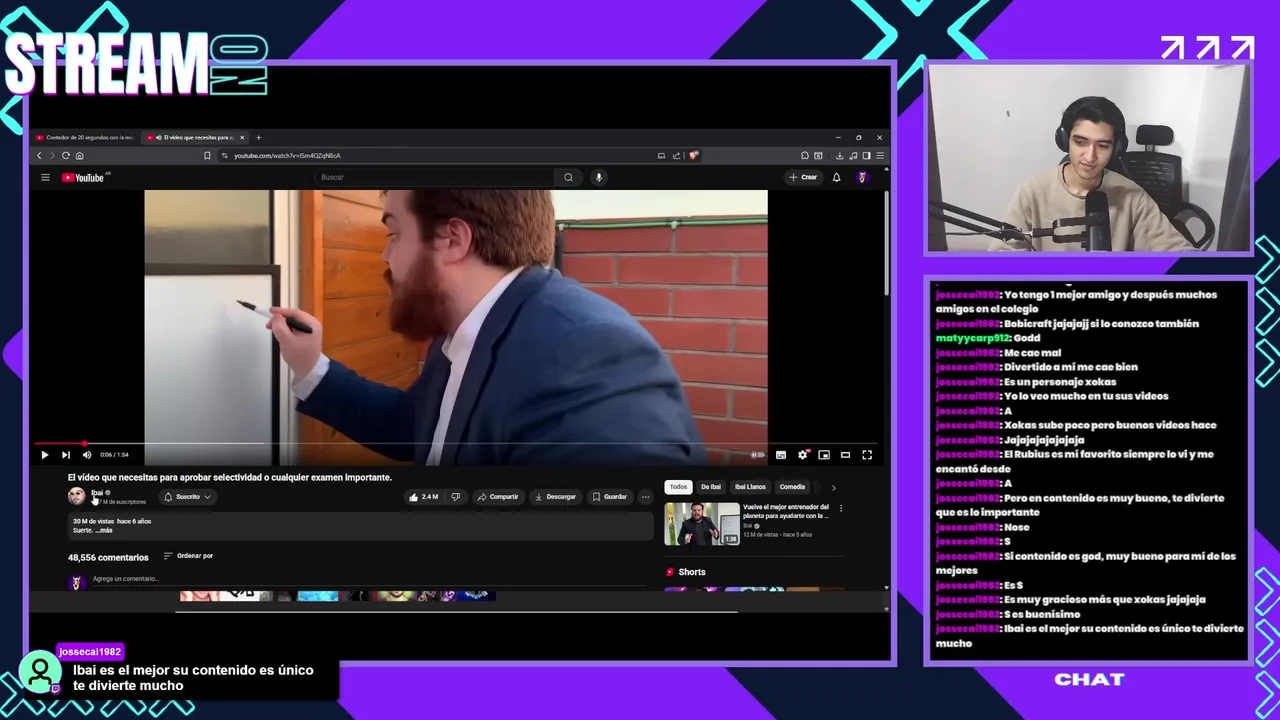This screenshot has width=1280, height=720.
Task: Select the 'De Ibai' filter chip
Action: click(x=711, y=487)
